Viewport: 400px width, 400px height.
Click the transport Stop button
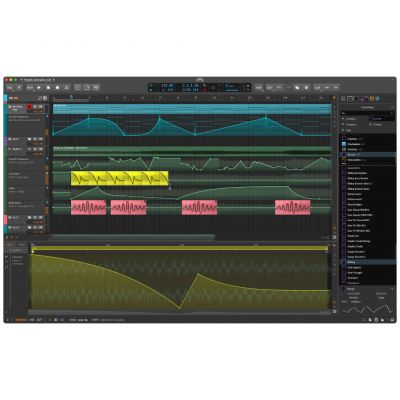click(x=48, y=88)
